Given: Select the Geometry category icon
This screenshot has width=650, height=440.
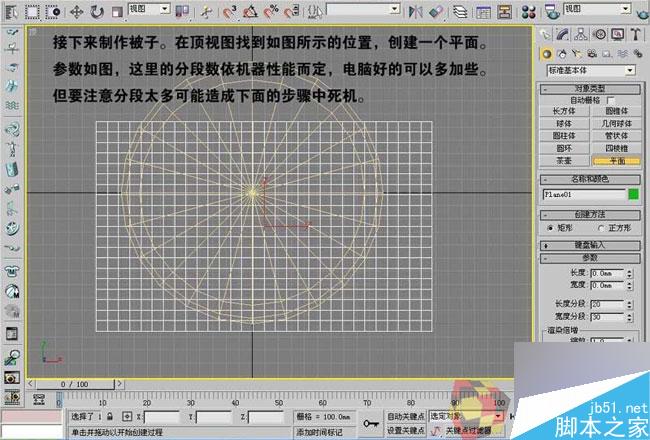Looking at the screenshot, I should (547, 54).
